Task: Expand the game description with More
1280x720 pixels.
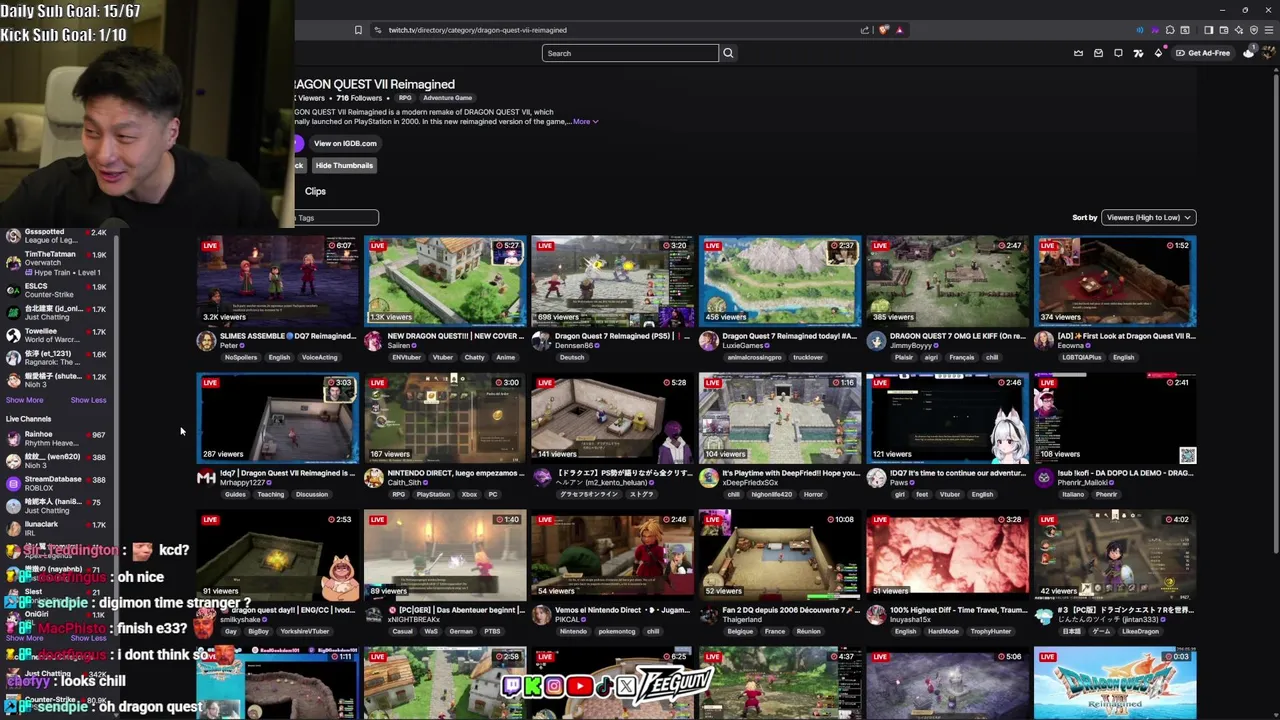Action: [585, 121]
